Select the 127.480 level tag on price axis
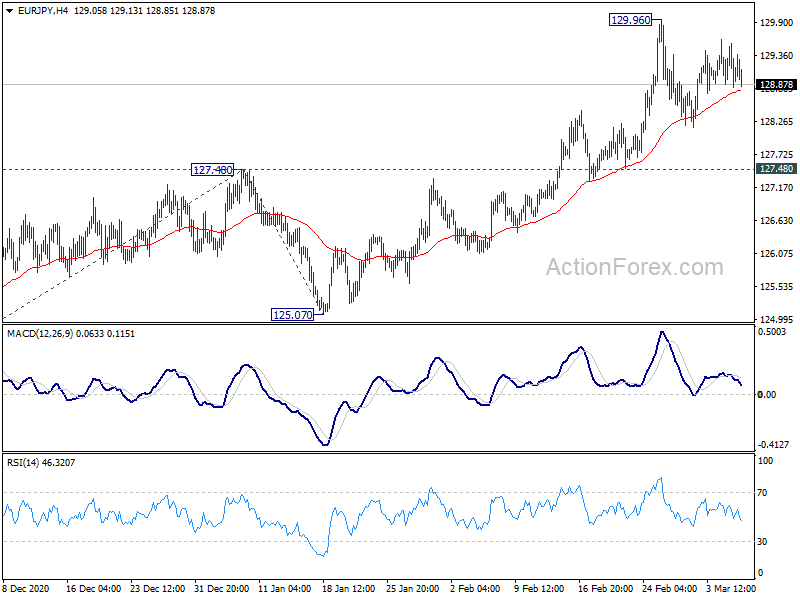 (x=777, y=169)
